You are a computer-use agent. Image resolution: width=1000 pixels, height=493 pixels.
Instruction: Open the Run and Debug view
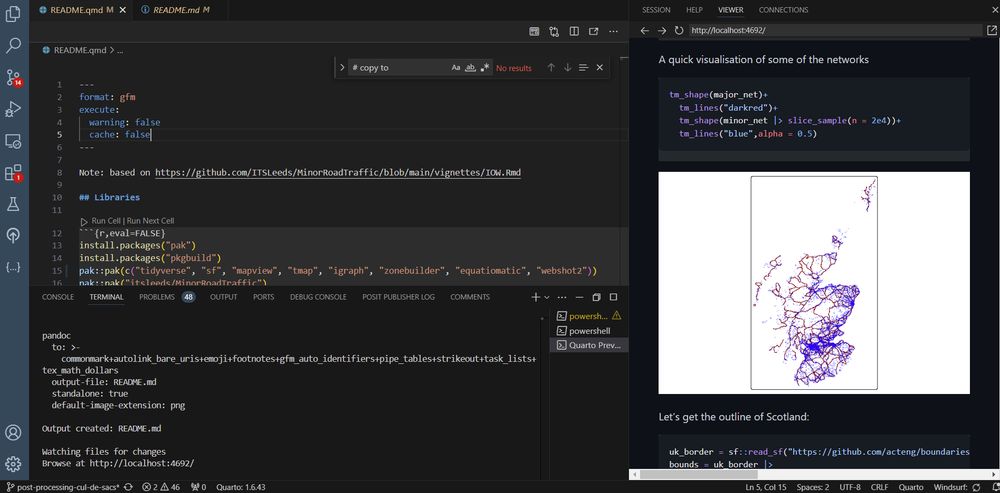point(13,109)
